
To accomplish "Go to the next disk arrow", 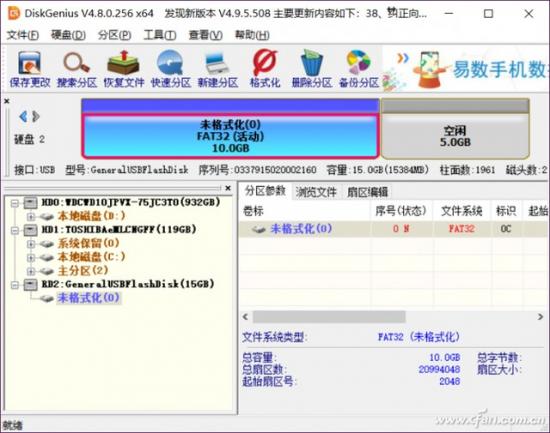I will click(x=36, y=116).
